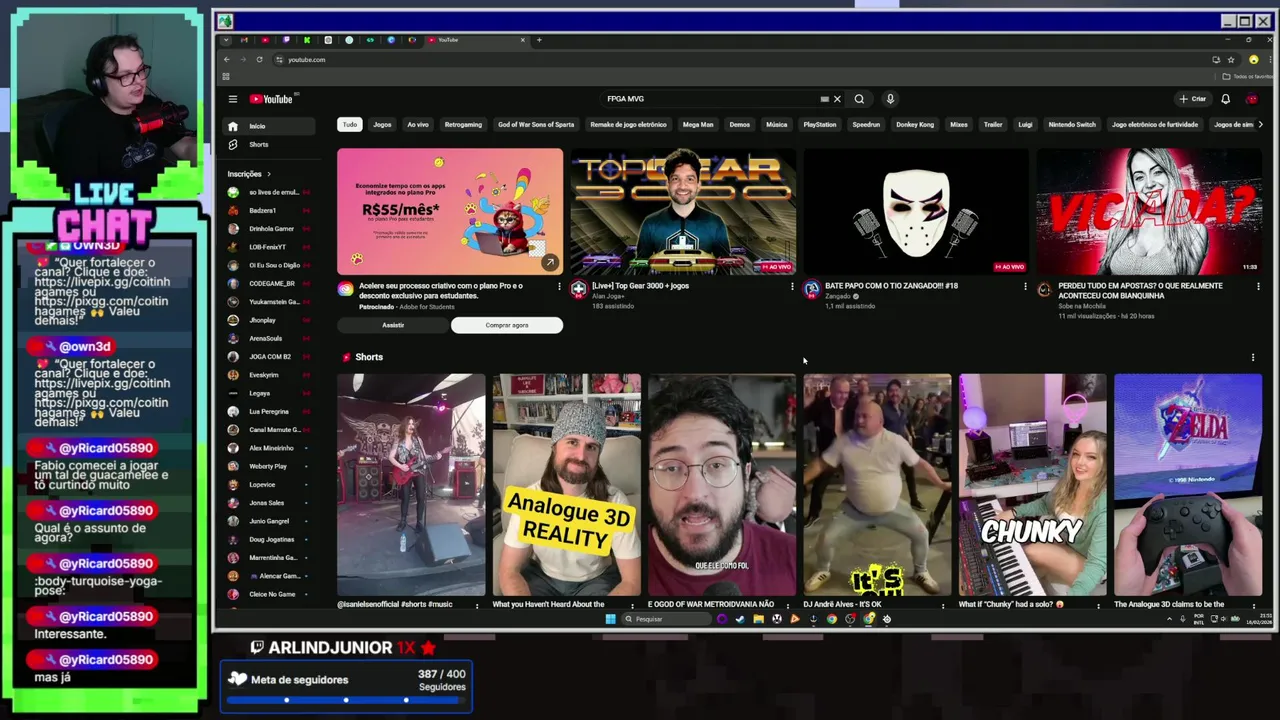Viewport: 1280px width, 720px height.
Task: Open the Analogue 3D REALITY short
Action: pos(566,485)
